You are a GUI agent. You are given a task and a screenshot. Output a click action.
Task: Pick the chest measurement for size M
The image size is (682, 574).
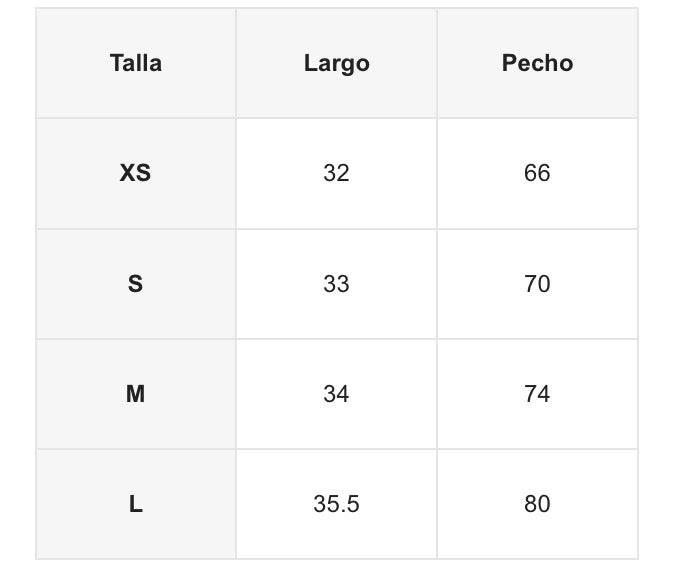(x=537, y=394)
